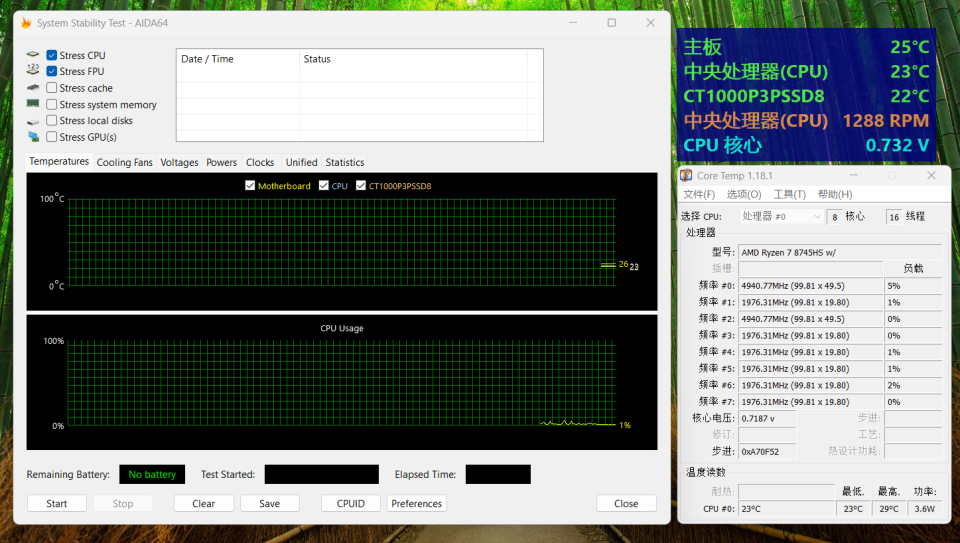960x543 pixels.
Task: Check Stress local disks
Action: (x=52, y=120)
